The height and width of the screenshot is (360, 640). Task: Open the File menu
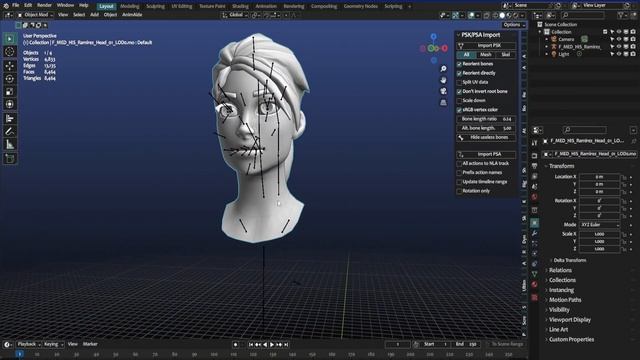[x=16, y=5]
